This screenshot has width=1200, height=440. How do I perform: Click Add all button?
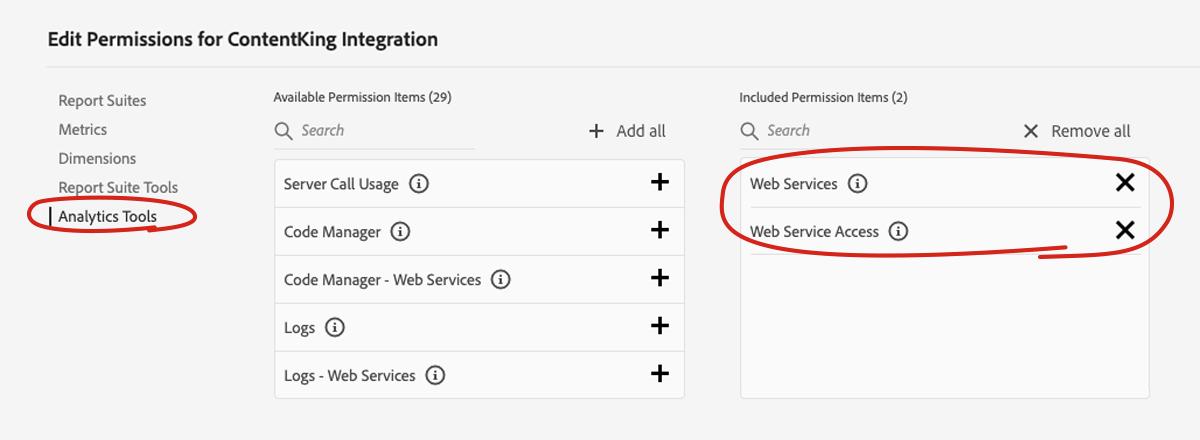(x=627, y=131)
